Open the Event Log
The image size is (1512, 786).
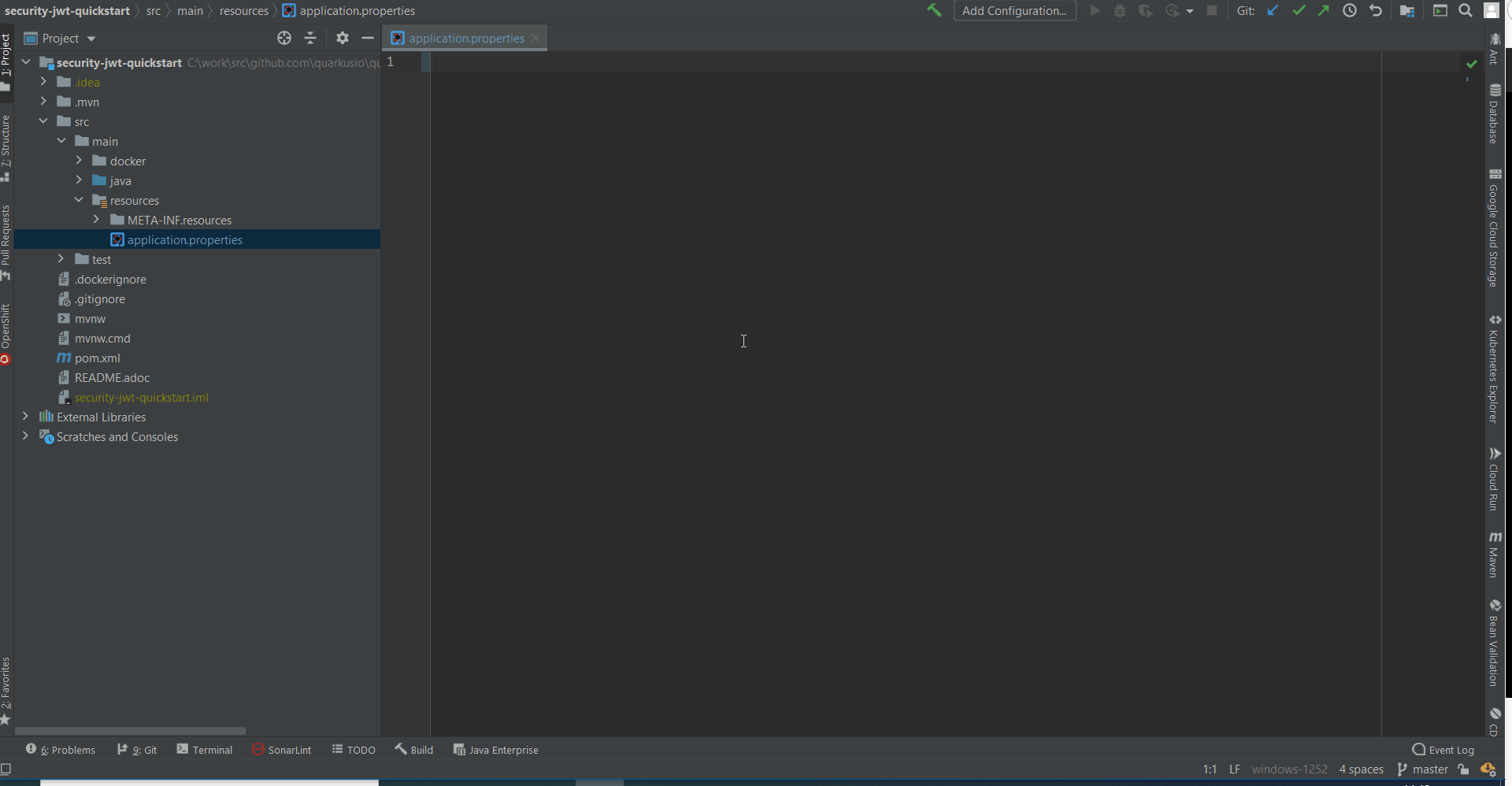[x=1451, y=750]
